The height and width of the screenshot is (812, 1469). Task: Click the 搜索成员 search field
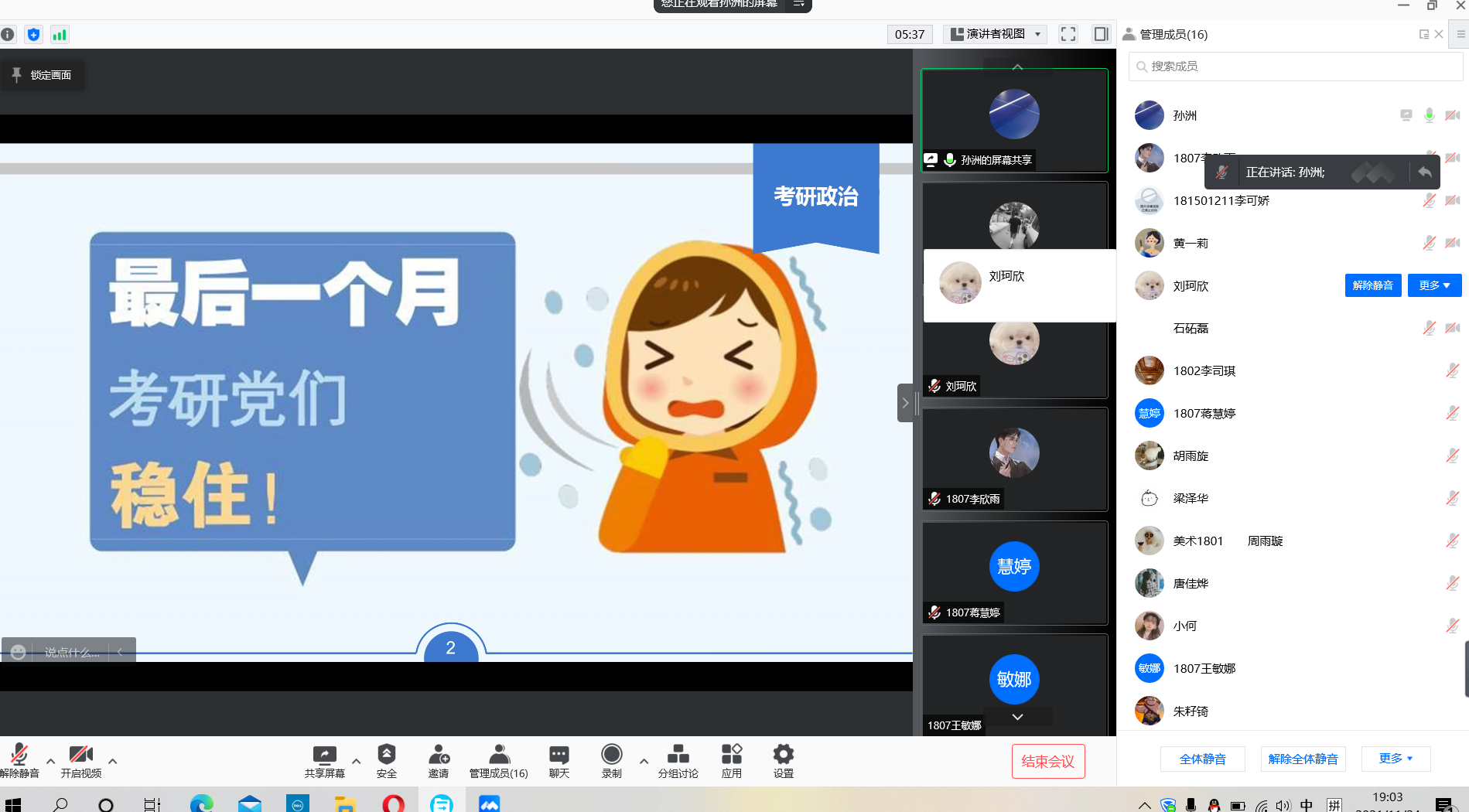1296,67
